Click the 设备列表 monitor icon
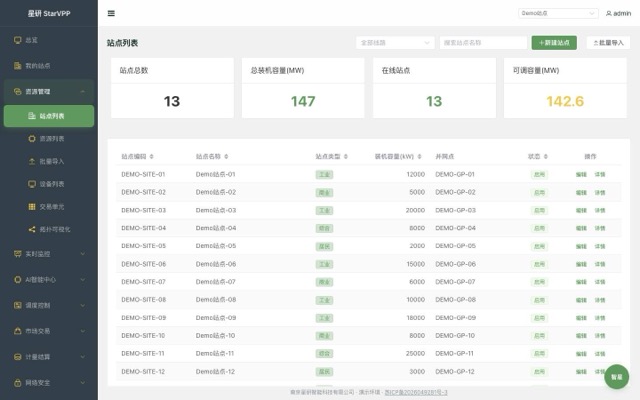Viewport: 640px width, 400px height. pyautogui.click(x=32, y=184)
